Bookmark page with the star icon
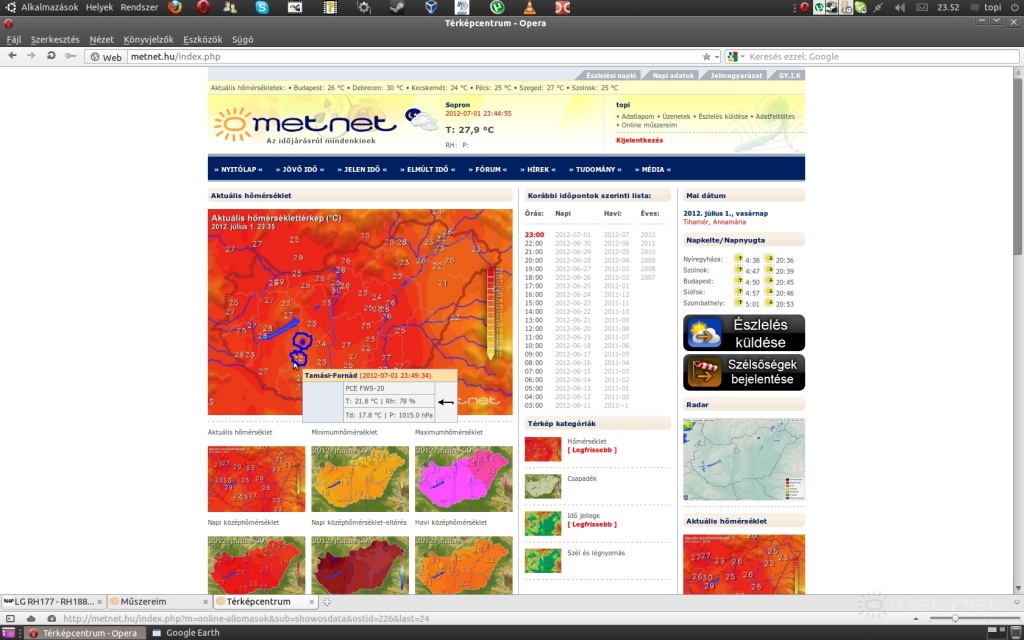The image size is (1024, 640). (x=706, y=57)
